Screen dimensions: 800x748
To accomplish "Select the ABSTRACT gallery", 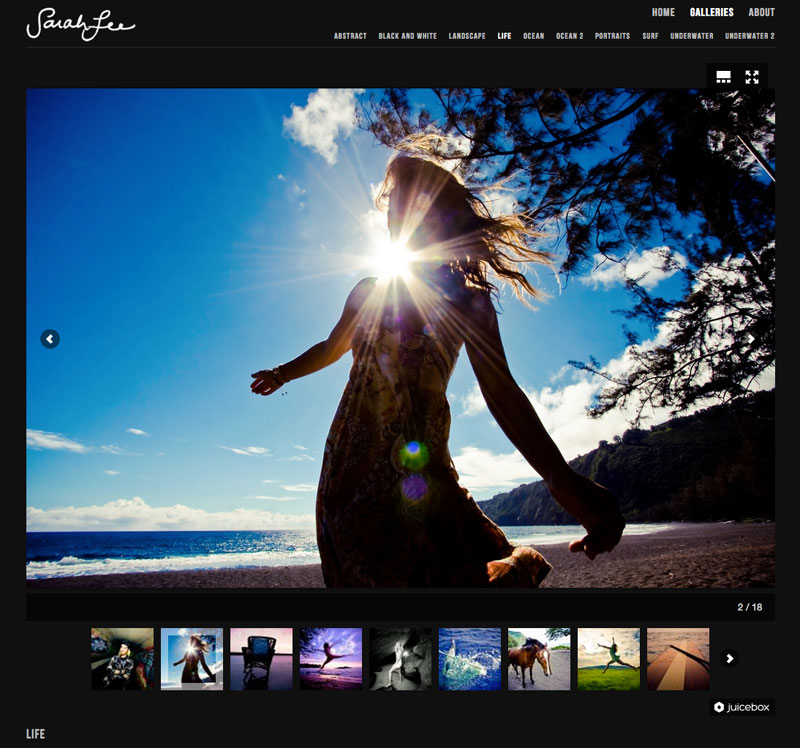I will click(350, 36).
